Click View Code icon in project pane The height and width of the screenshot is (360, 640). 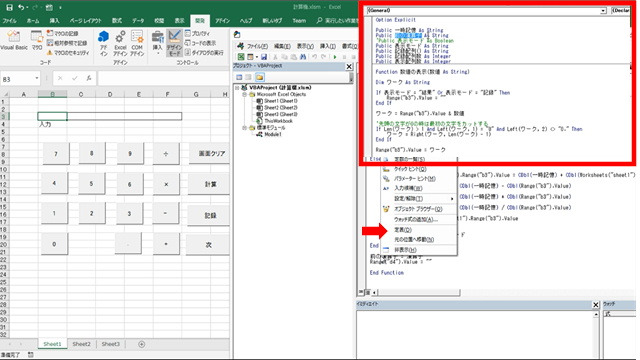239,77
